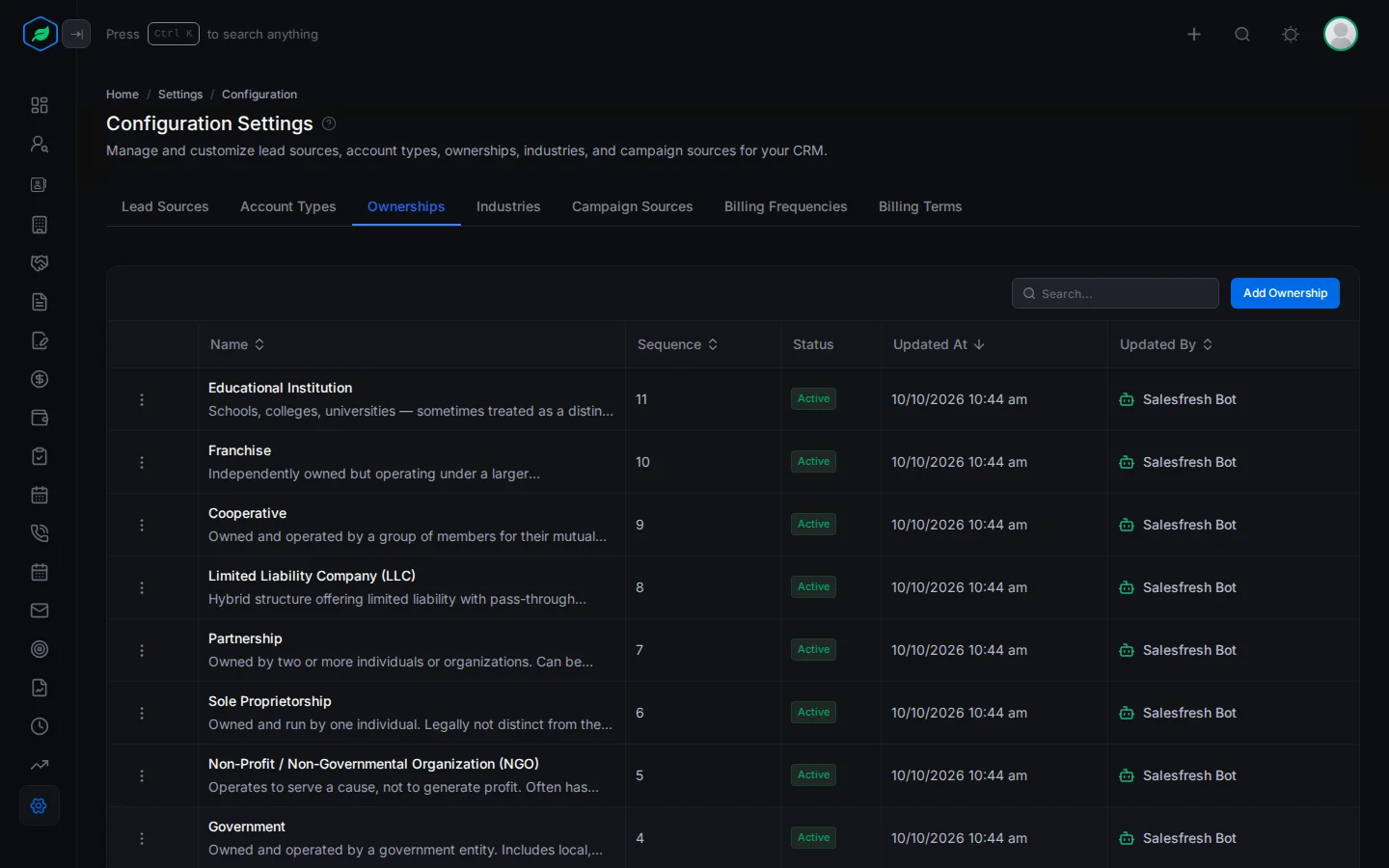Screen dimensions: 1389x868
Task: Switch to the Billing Frequencies tab
Action: click(x=786, y=206)
